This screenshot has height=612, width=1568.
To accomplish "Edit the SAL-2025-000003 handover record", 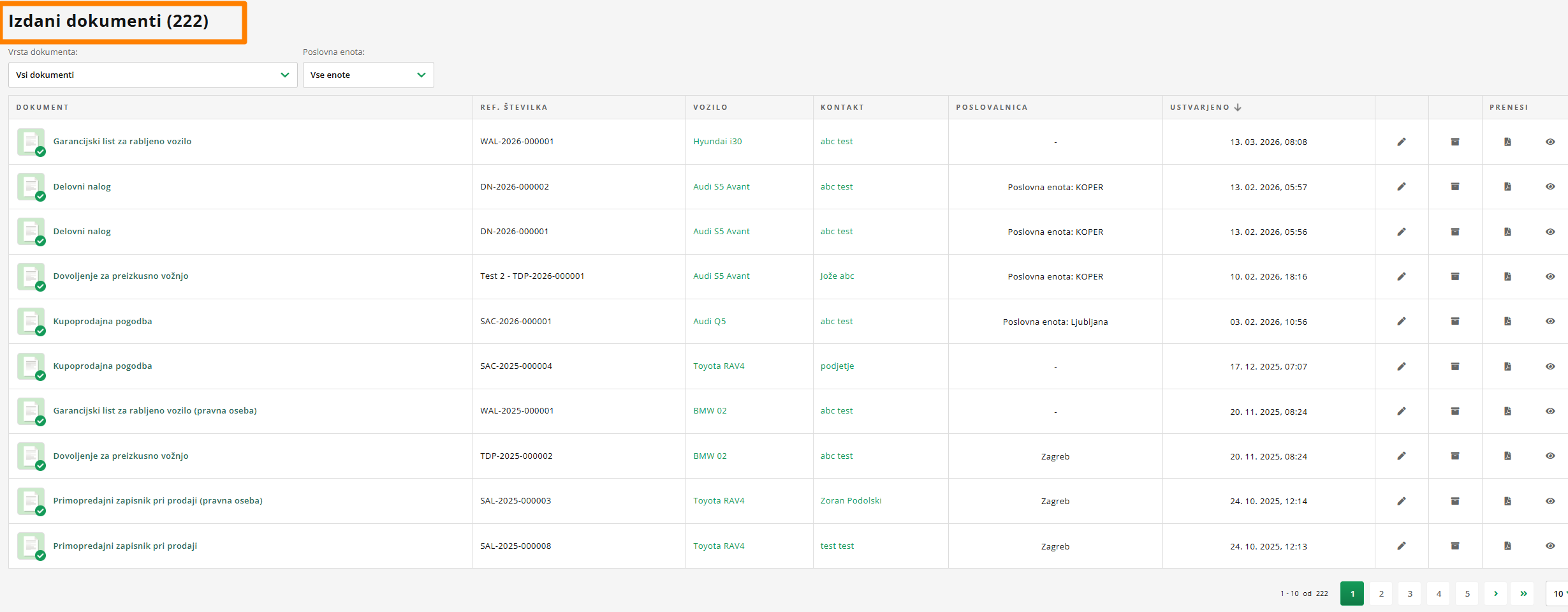I will tap(1401, 501).
